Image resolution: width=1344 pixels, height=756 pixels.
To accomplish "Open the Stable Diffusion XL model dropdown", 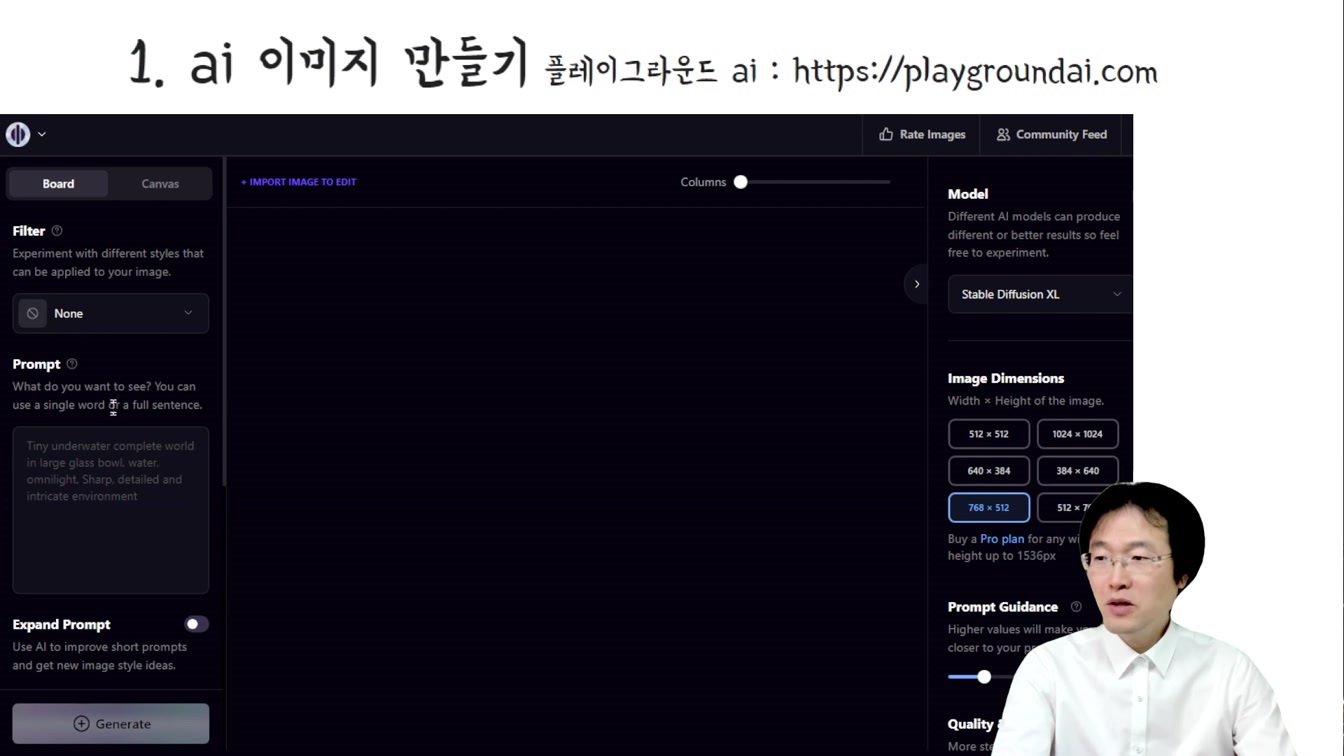I will pyautogui.click(x=1040, y=294).
